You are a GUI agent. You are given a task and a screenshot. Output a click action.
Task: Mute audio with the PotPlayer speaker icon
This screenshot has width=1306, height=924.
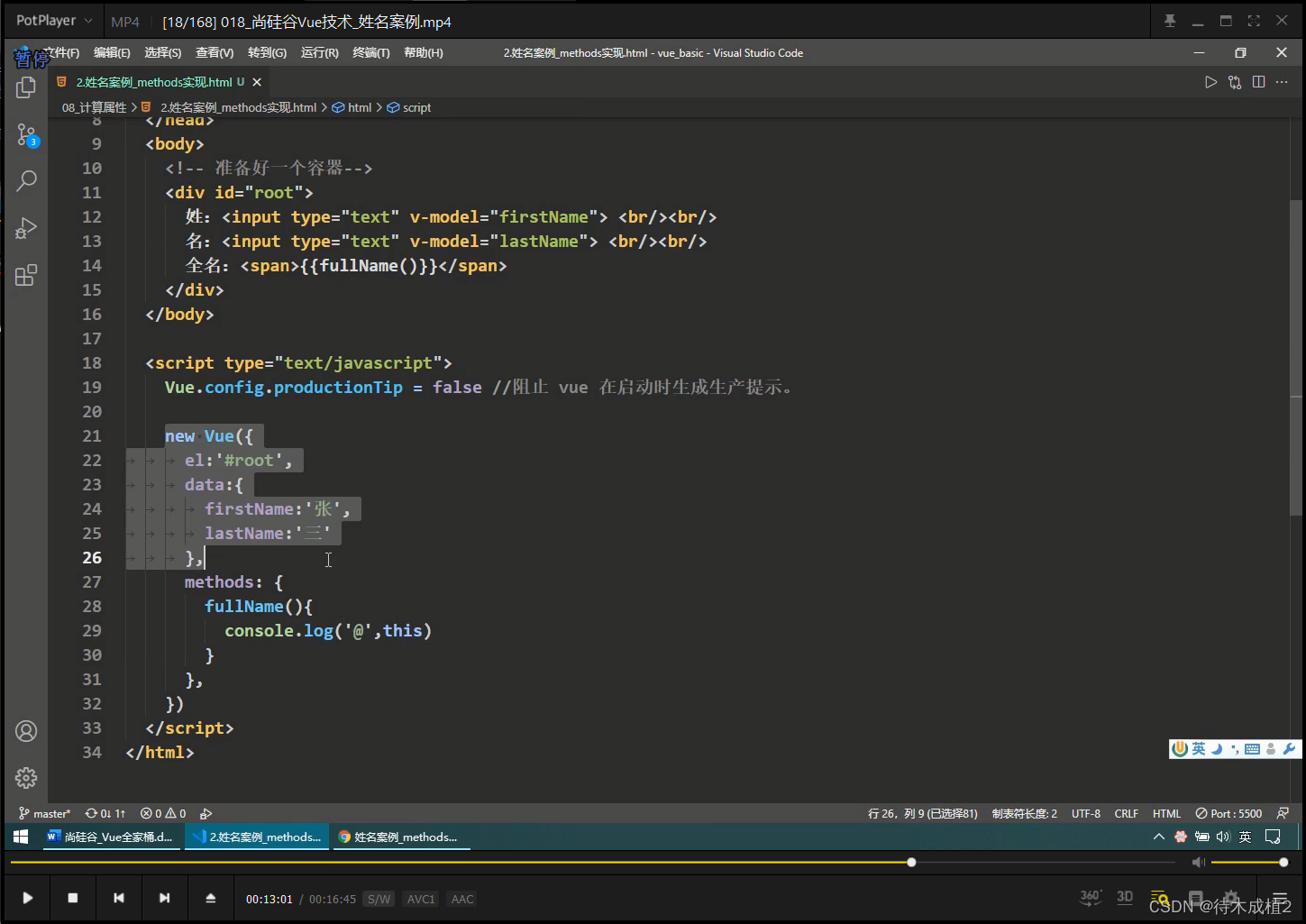[x=1198, y=863]
